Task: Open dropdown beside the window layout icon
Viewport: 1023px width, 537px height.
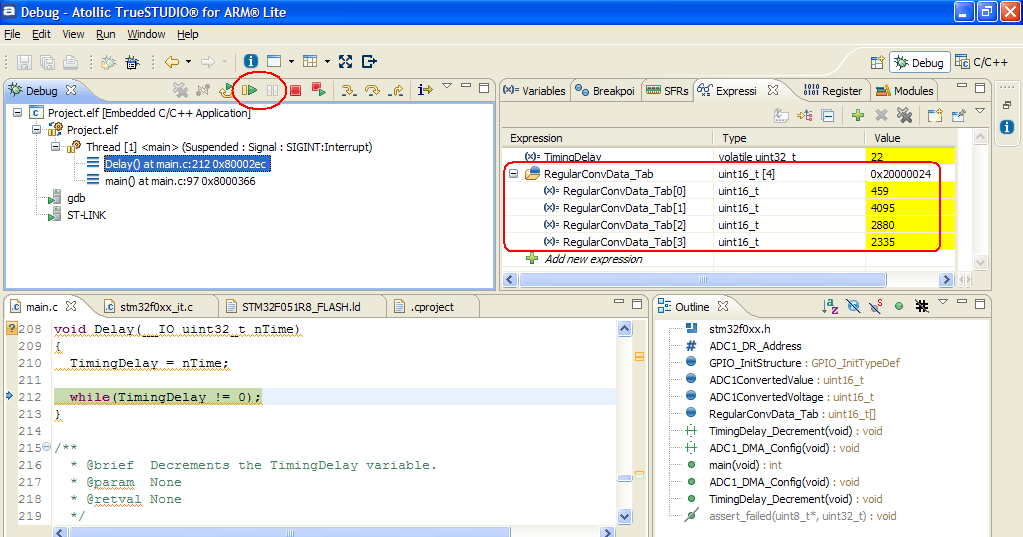Action: pos(291,62)
